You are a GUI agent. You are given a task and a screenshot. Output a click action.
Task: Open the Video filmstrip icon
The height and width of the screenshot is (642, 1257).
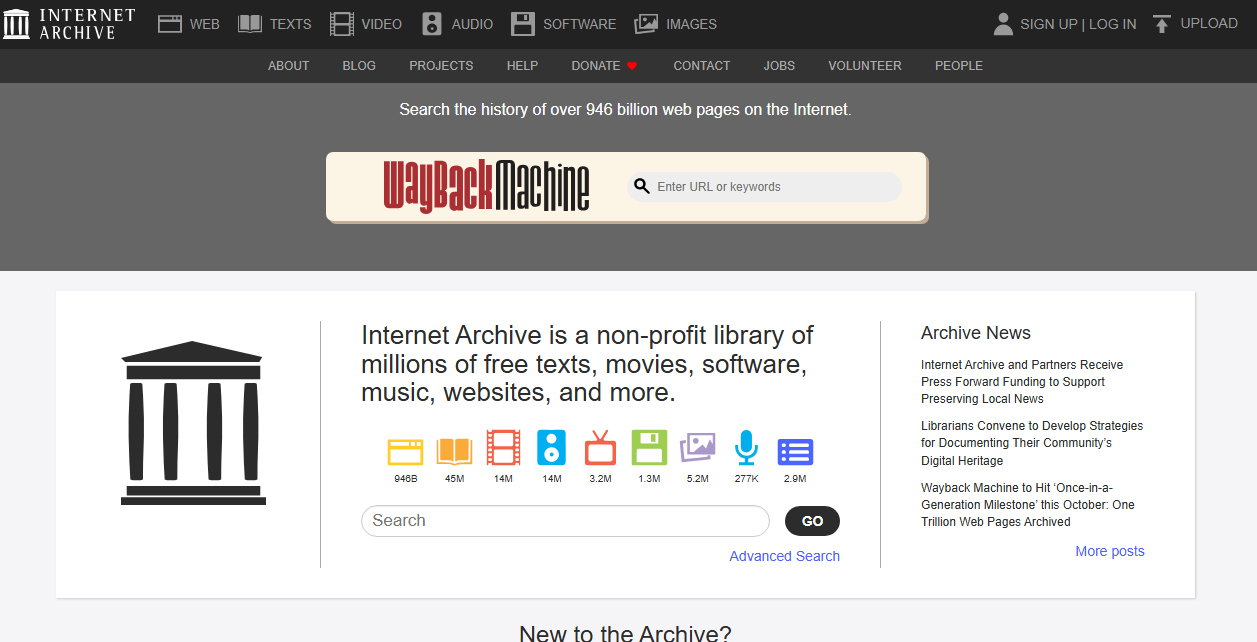click(x=342, y=24)
